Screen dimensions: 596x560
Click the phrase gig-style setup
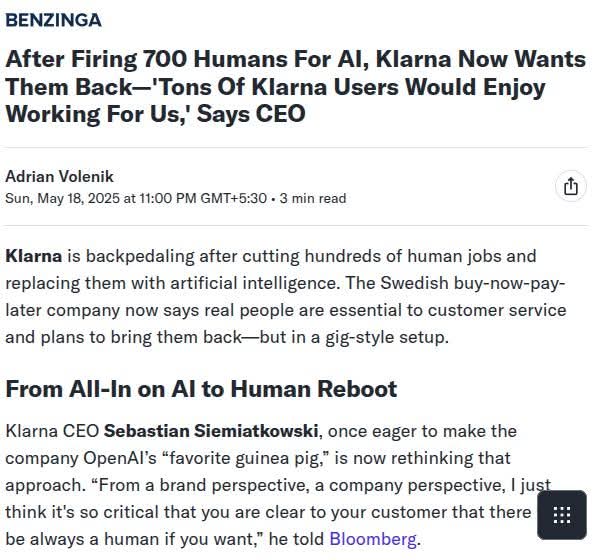387,338
